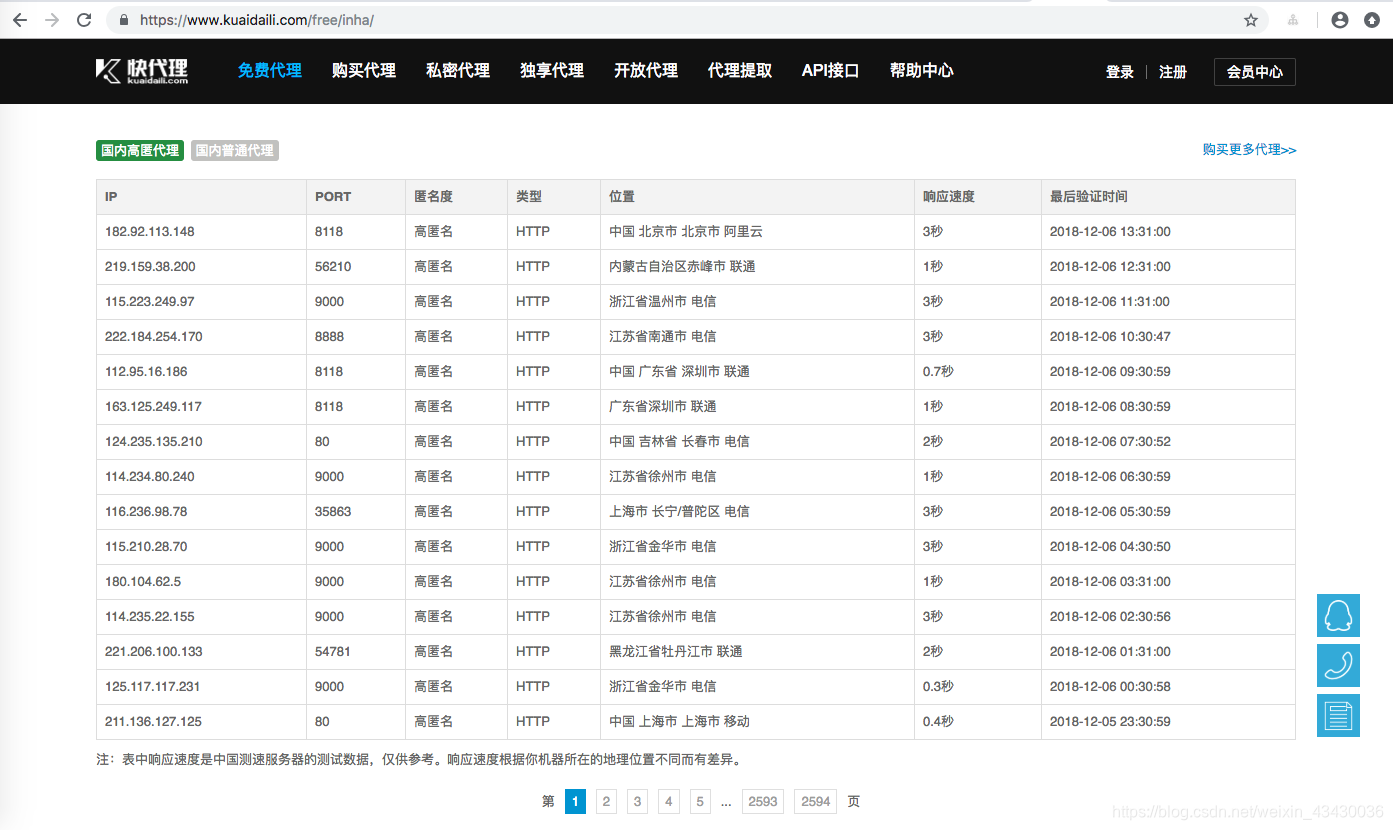Jump to last page 2594

(816, 801)
